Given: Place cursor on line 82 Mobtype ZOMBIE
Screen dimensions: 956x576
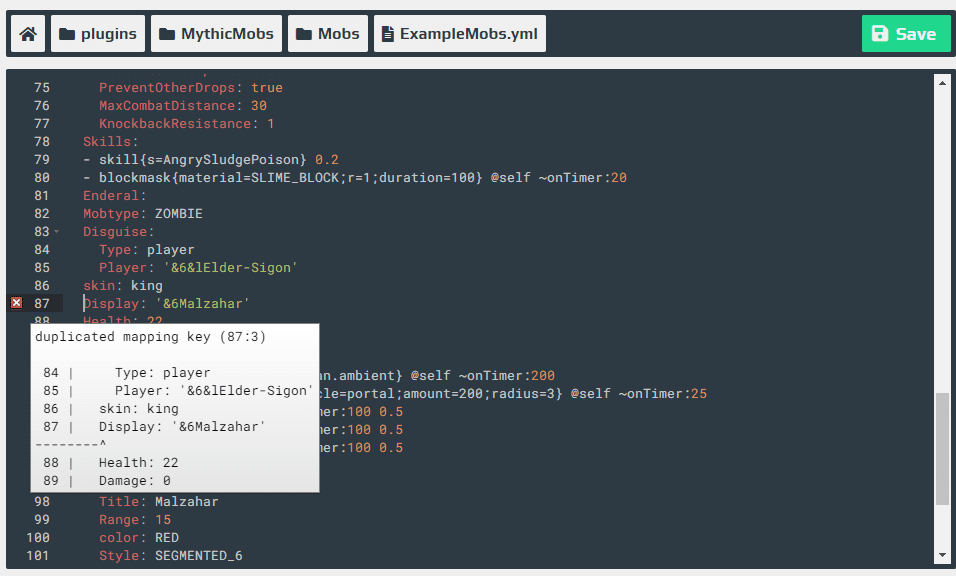Looking at the screenshot, I should 143,214.
